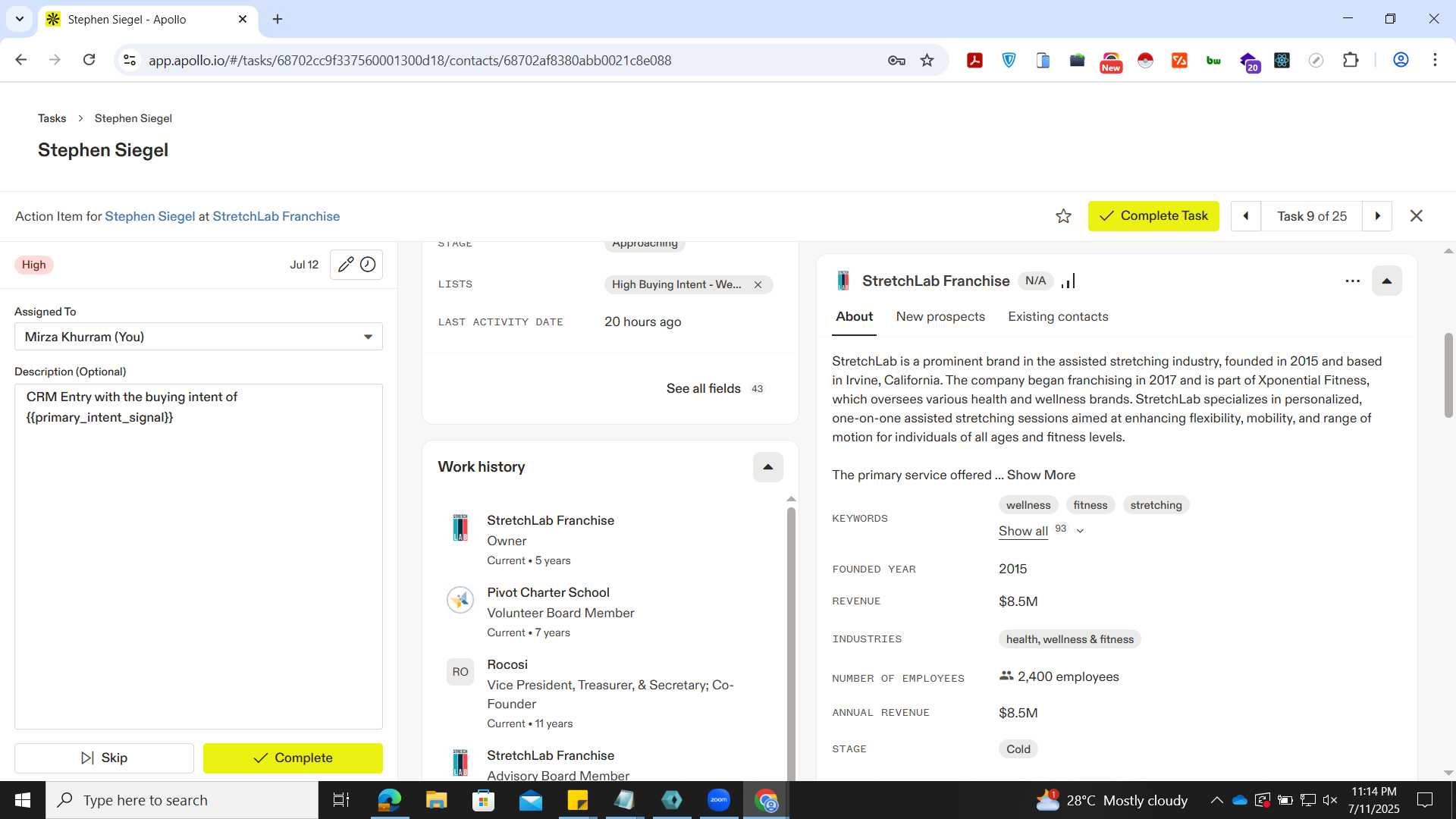View site information icon in address bar
1456x819 pixels.
click(x=130, y=60)
